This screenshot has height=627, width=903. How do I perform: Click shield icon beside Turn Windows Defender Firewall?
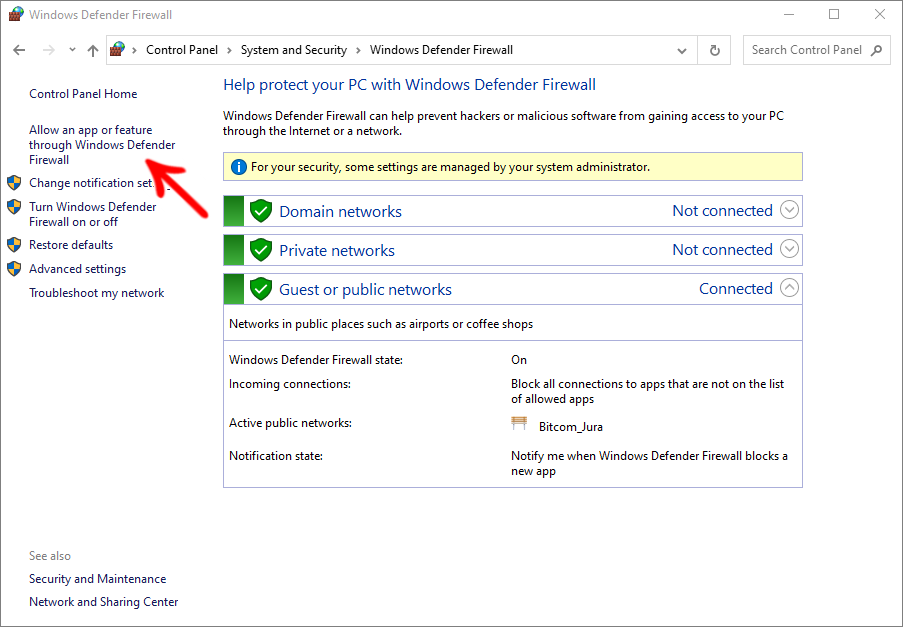pos(14,207)
